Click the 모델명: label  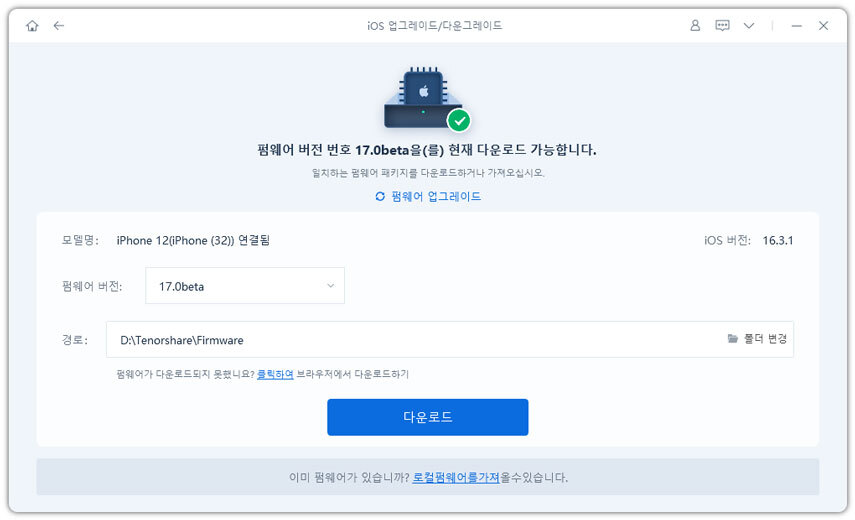[80, 240]
